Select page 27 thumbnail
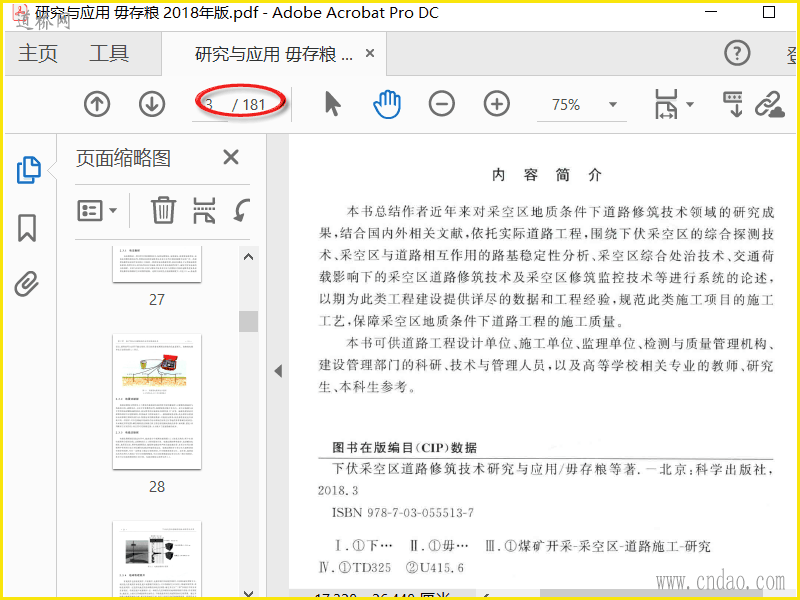This screenshot has width=800, height=600. pos(157,264)
